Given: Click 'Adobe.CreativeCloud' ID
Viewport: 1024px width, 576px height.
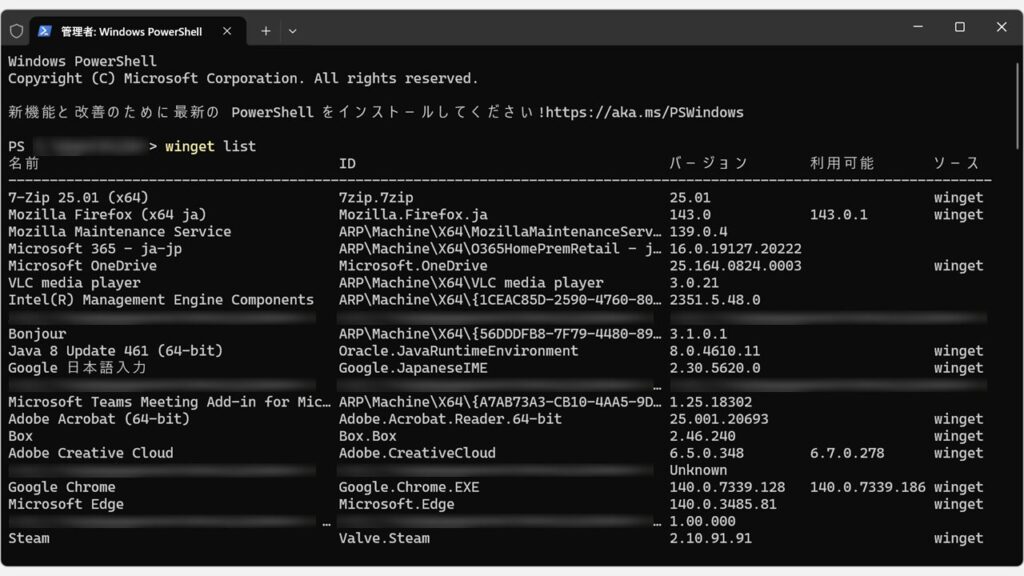Looking at the screenshot, I should tap(417, 452).
